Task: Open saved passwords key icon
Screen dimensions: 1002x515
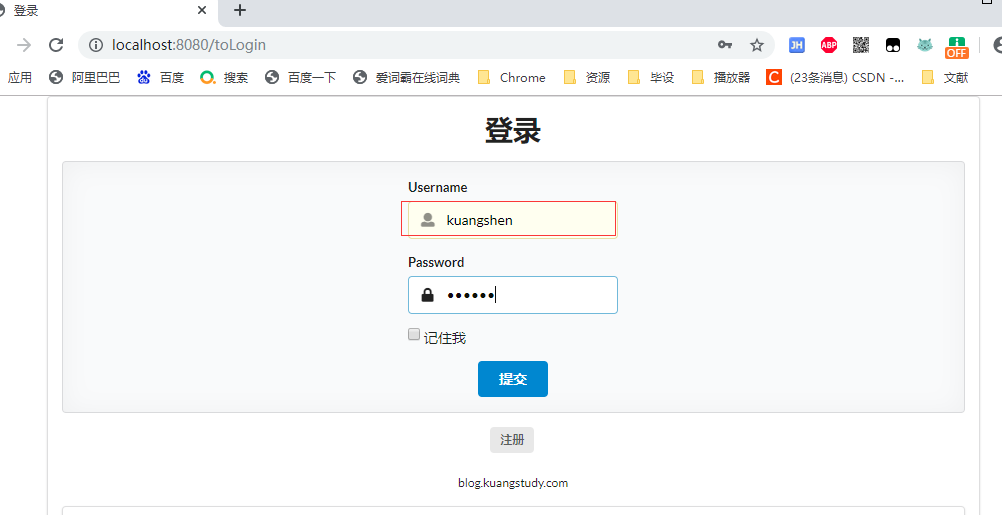Action: click(725, 45)
